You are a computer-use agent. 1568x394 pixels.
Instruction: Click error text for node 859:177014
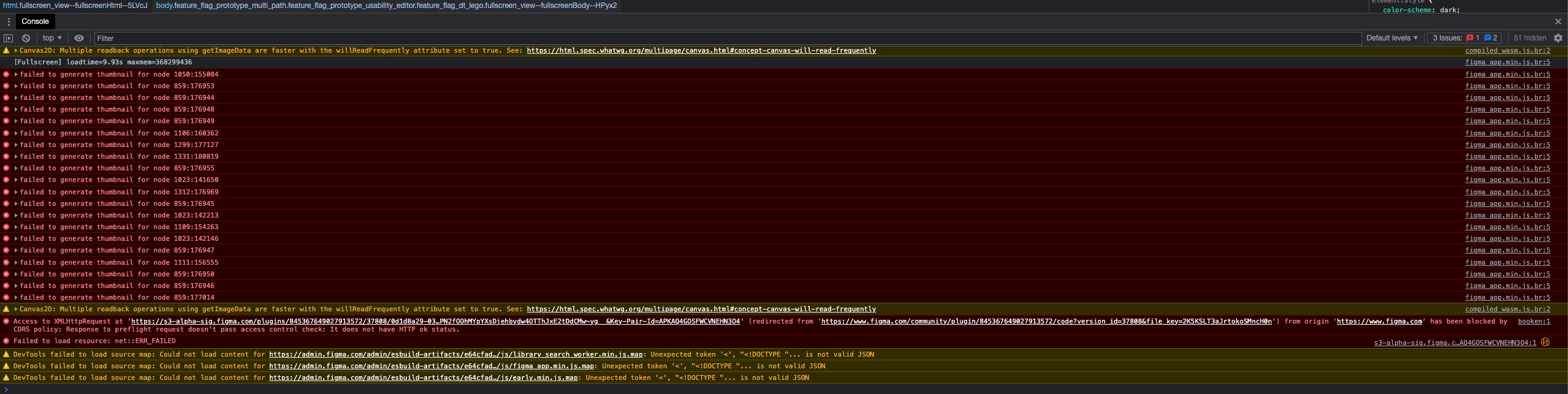click(117, 298)
